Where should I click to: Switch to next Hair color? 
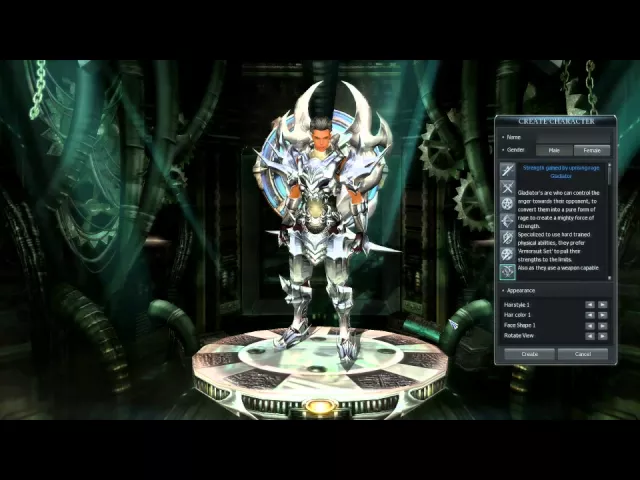click(602, 315)
